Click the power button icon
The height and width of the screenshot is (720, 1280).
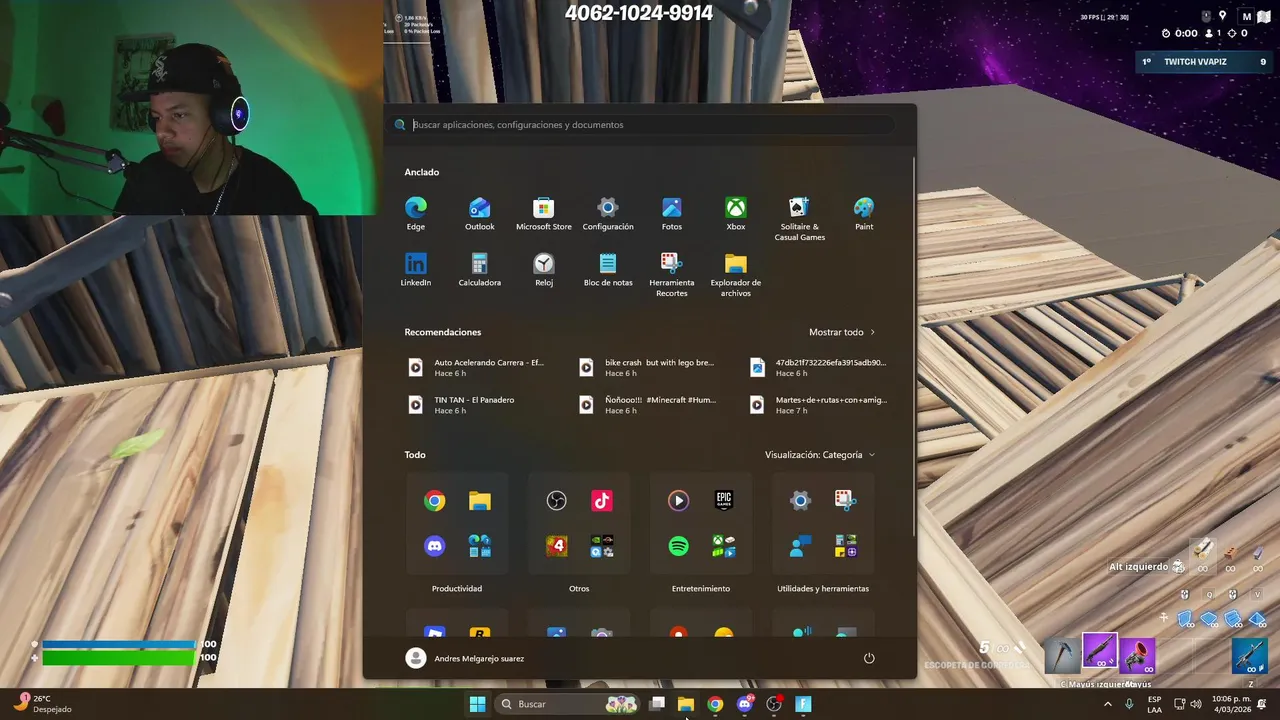869,658
